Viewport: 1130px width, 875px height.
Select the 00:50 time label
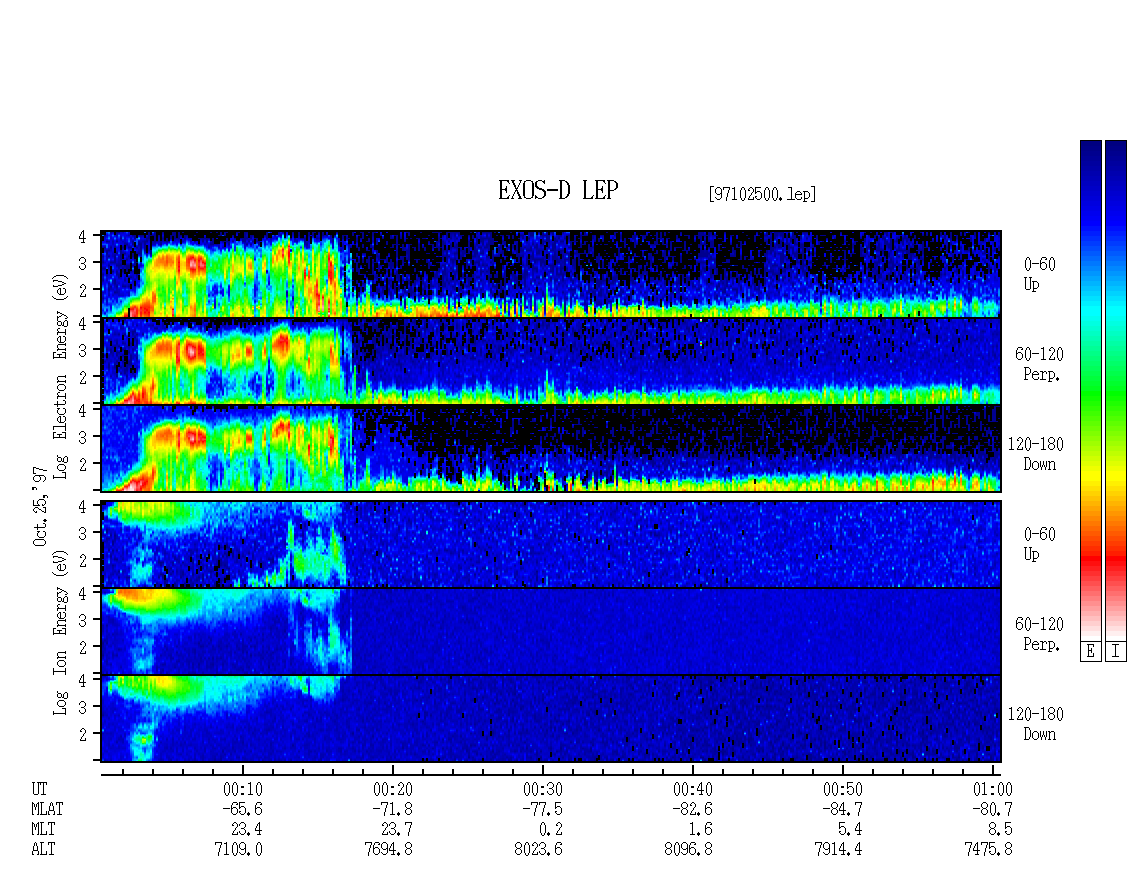(842, 789)
